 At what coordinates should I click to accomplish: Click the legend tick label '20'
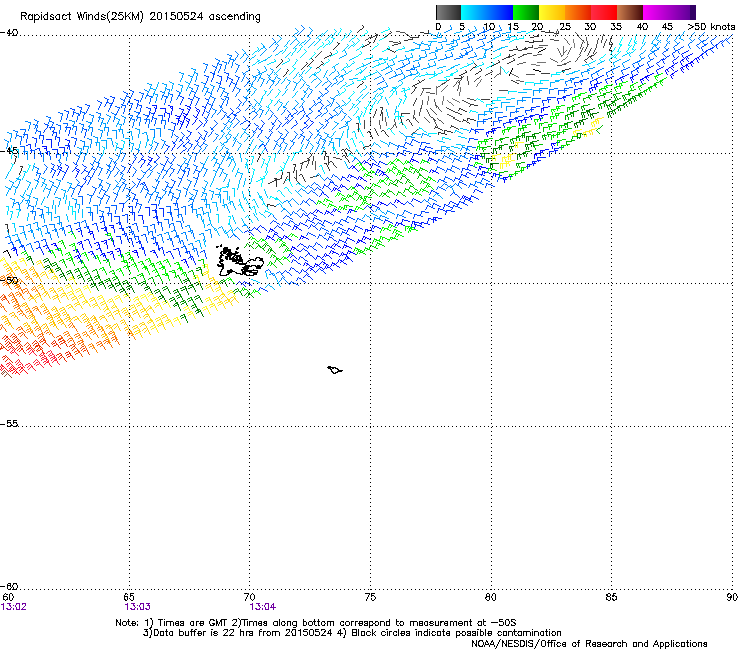pos(537,27)
